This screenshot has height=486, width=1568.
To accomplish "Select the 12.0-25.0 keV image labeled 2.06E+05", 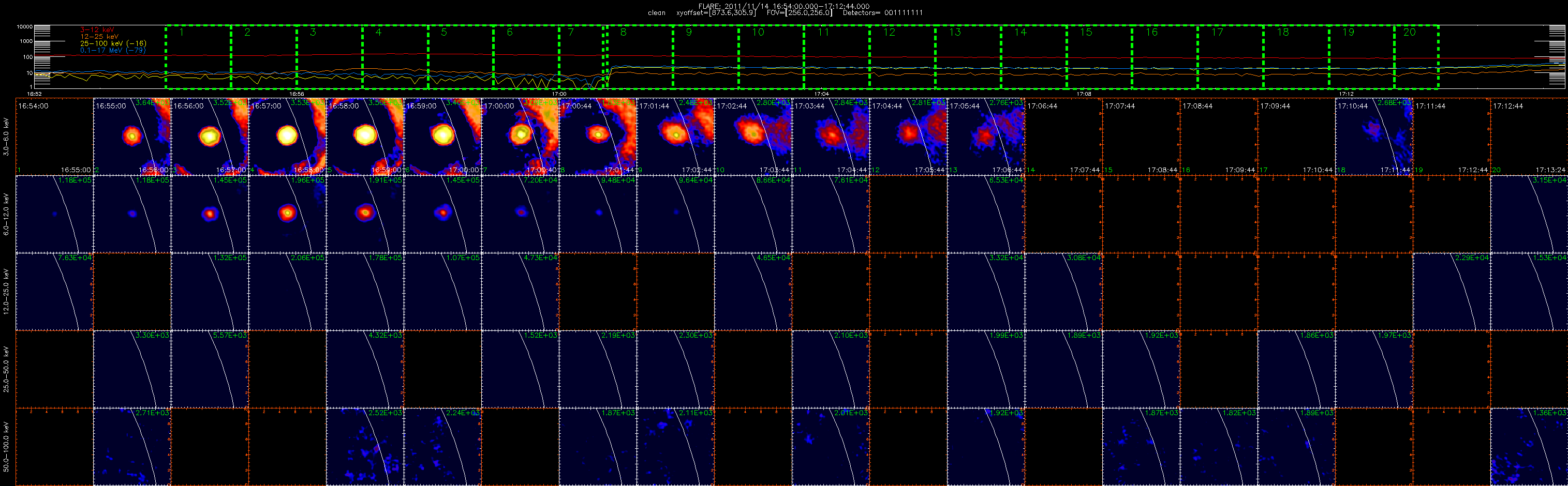I will point(287,292).
